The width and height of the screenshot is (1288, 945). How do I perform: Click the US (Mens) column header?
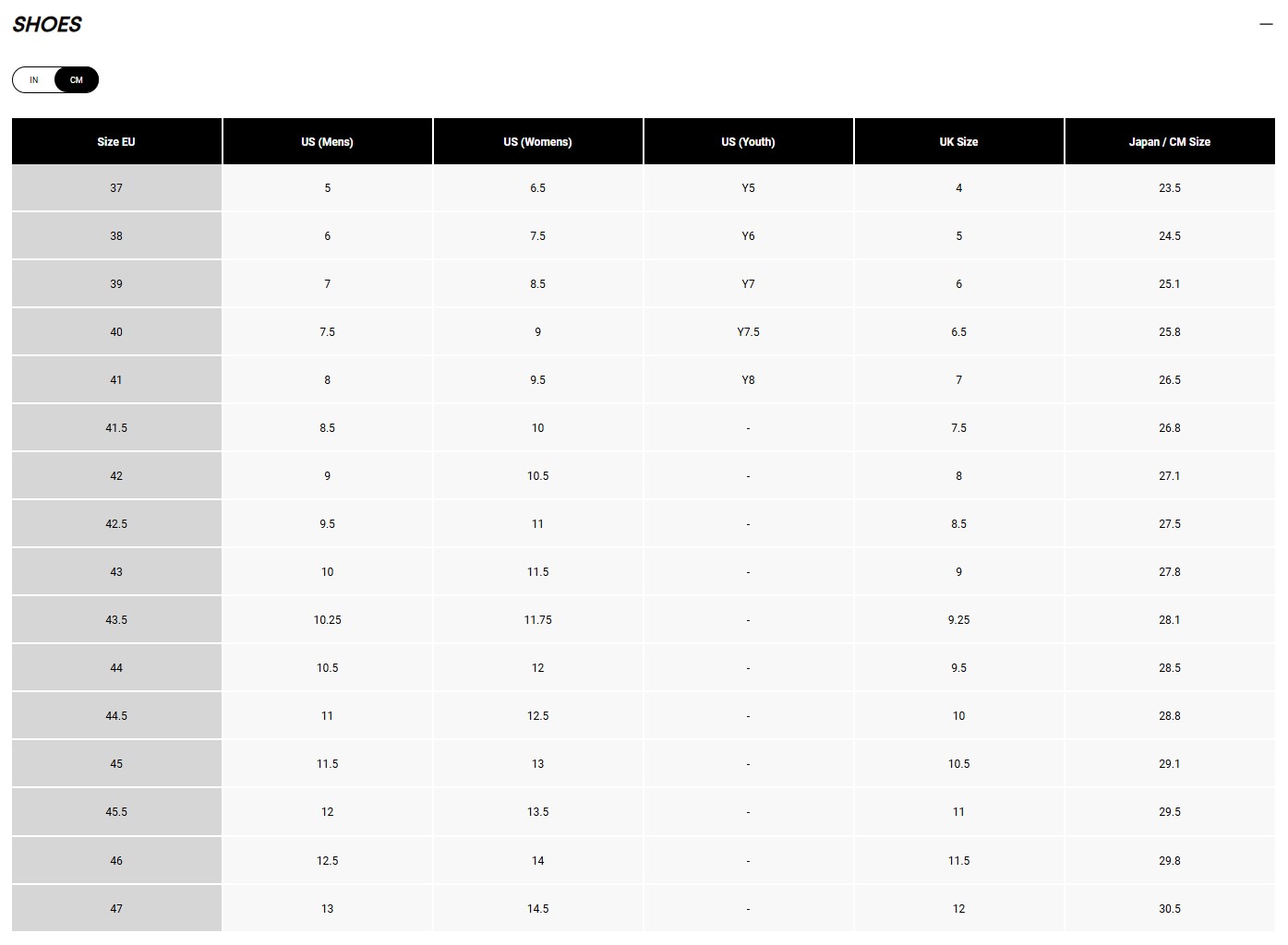(327, 141)
